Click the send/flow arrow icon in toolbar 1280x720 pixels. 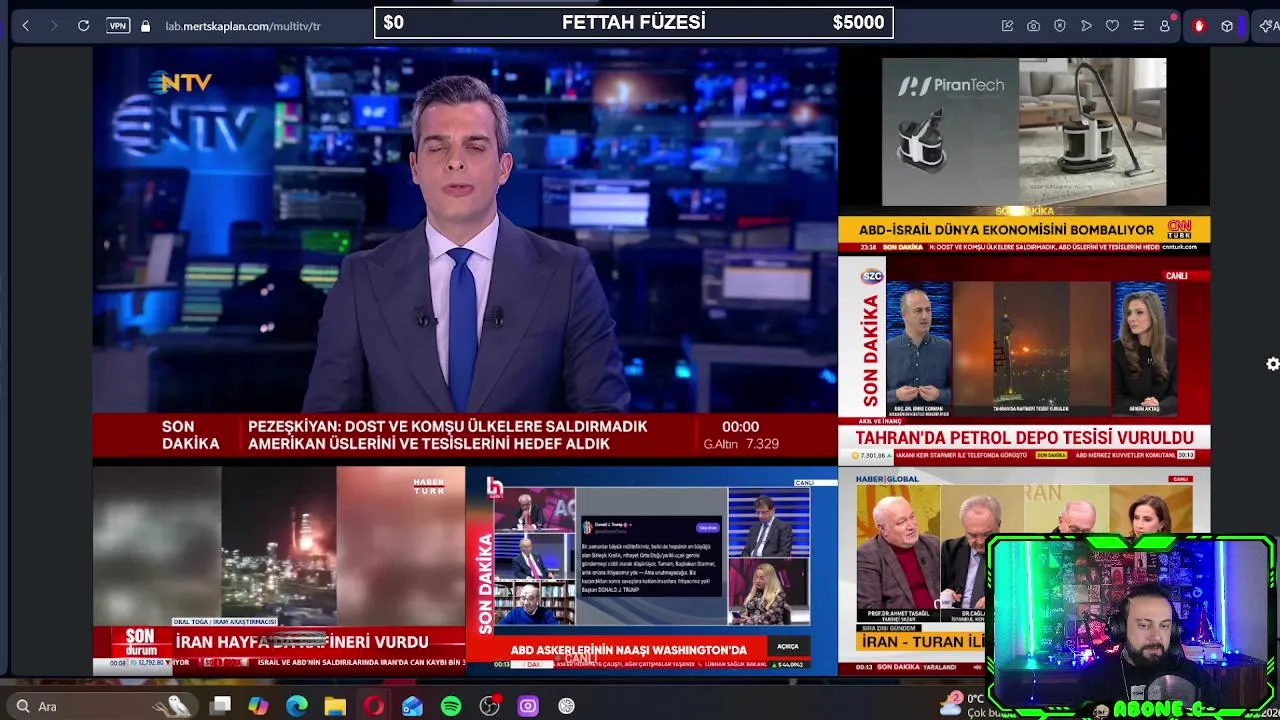tap(1086, 26)
